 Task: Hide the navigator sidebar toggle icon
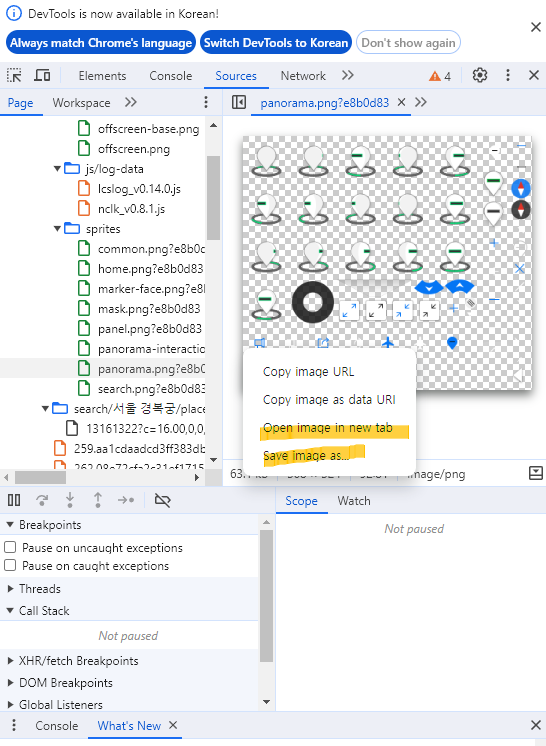239,102
